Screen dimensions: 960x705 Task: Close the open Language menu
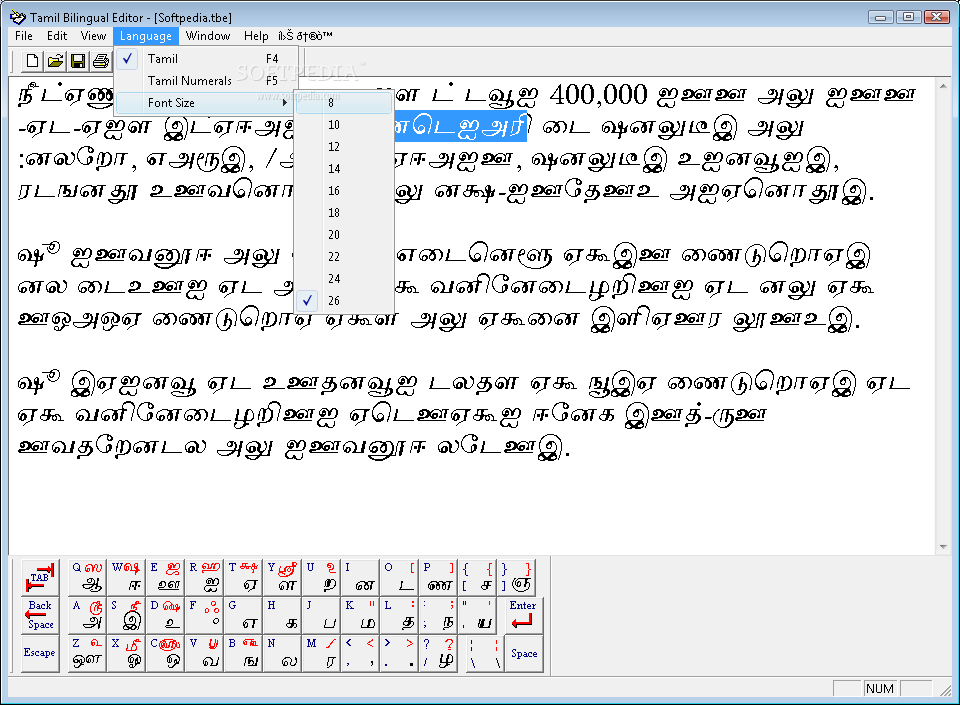point(146,36)
